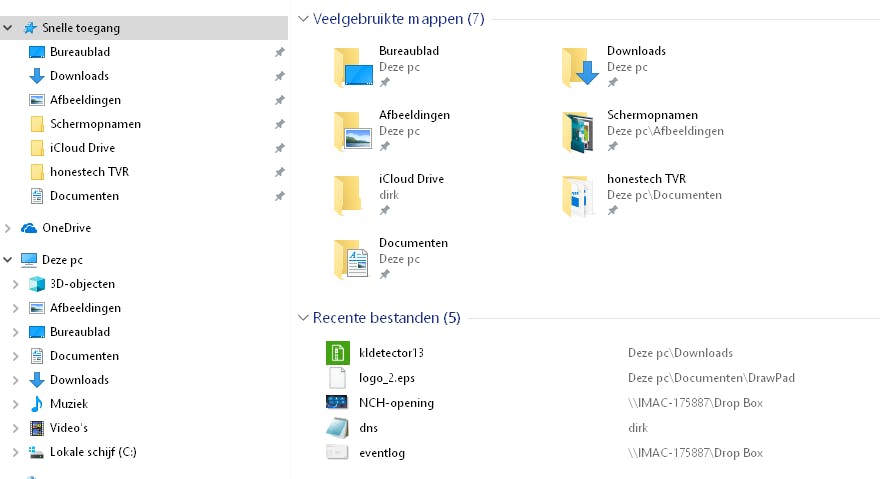Viewport: 880px width, 479px height.
Task: Click the 3D-objecten icon in navigation pane
Action: (37, 284)
